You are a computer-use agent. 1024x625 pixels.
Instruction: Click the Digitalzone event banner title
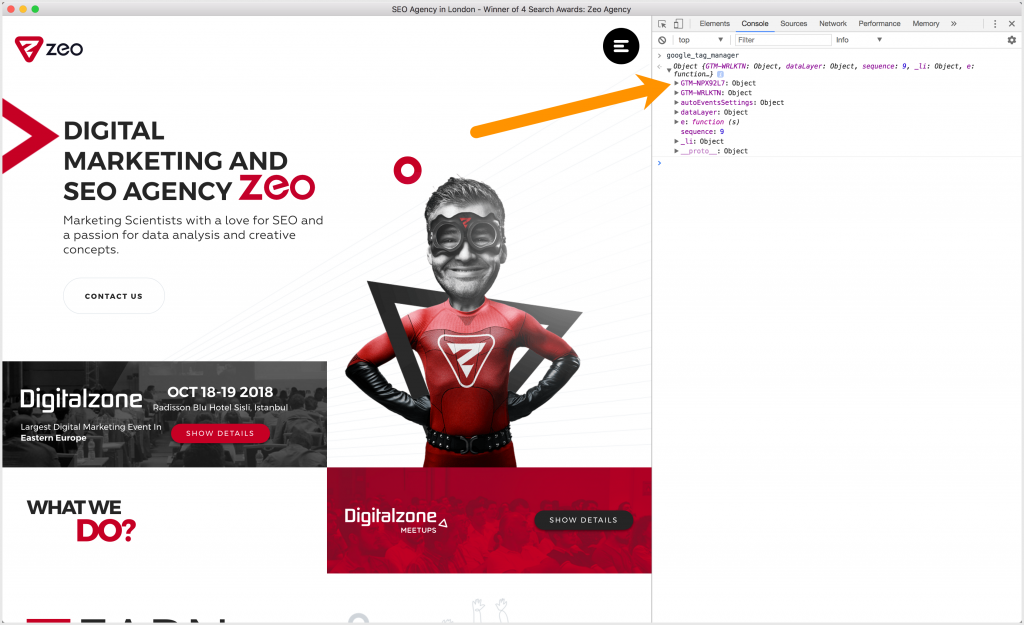point(81,399)
